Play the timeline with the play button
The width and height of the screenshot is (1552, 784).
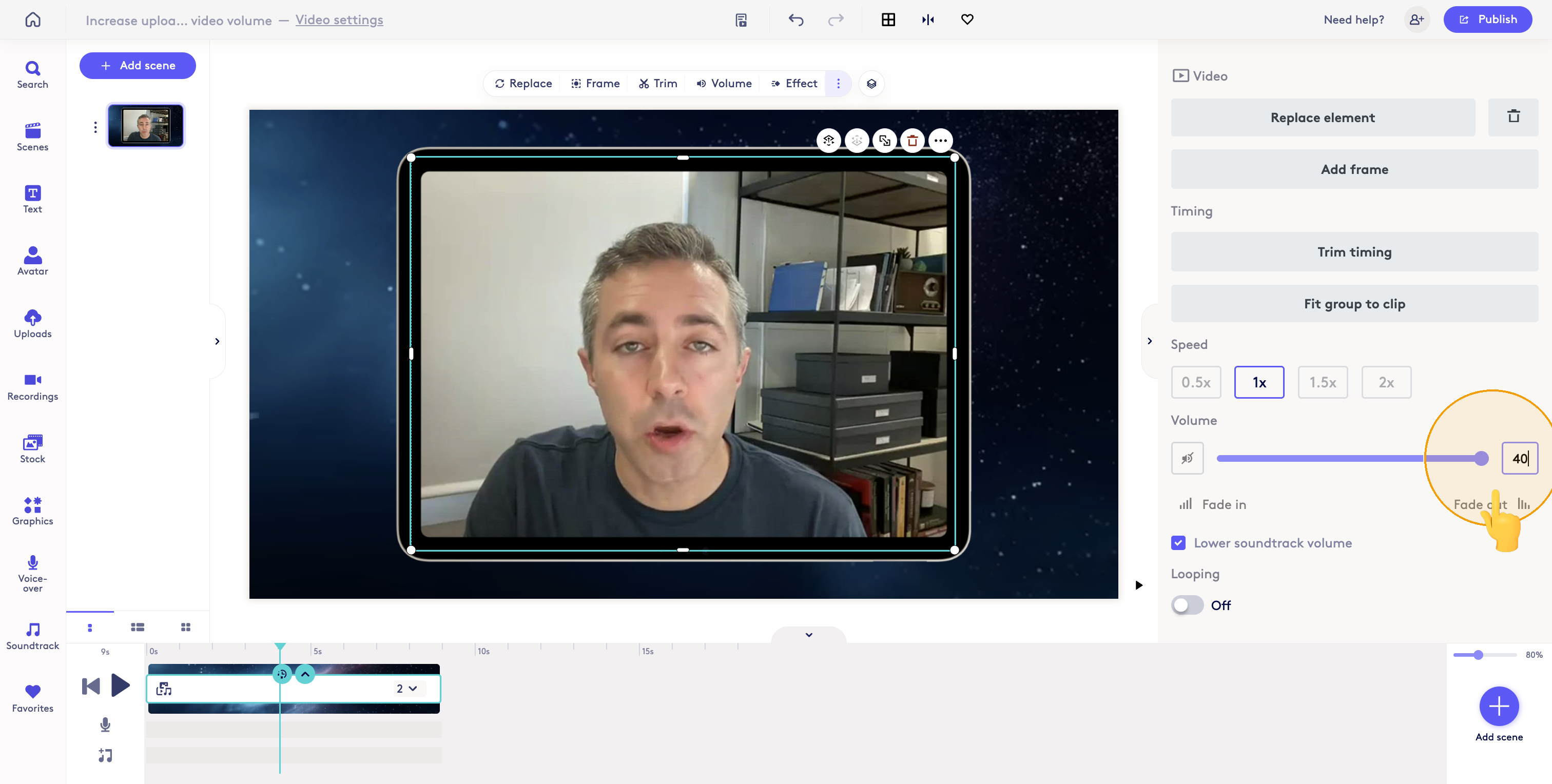click(121, 685)
